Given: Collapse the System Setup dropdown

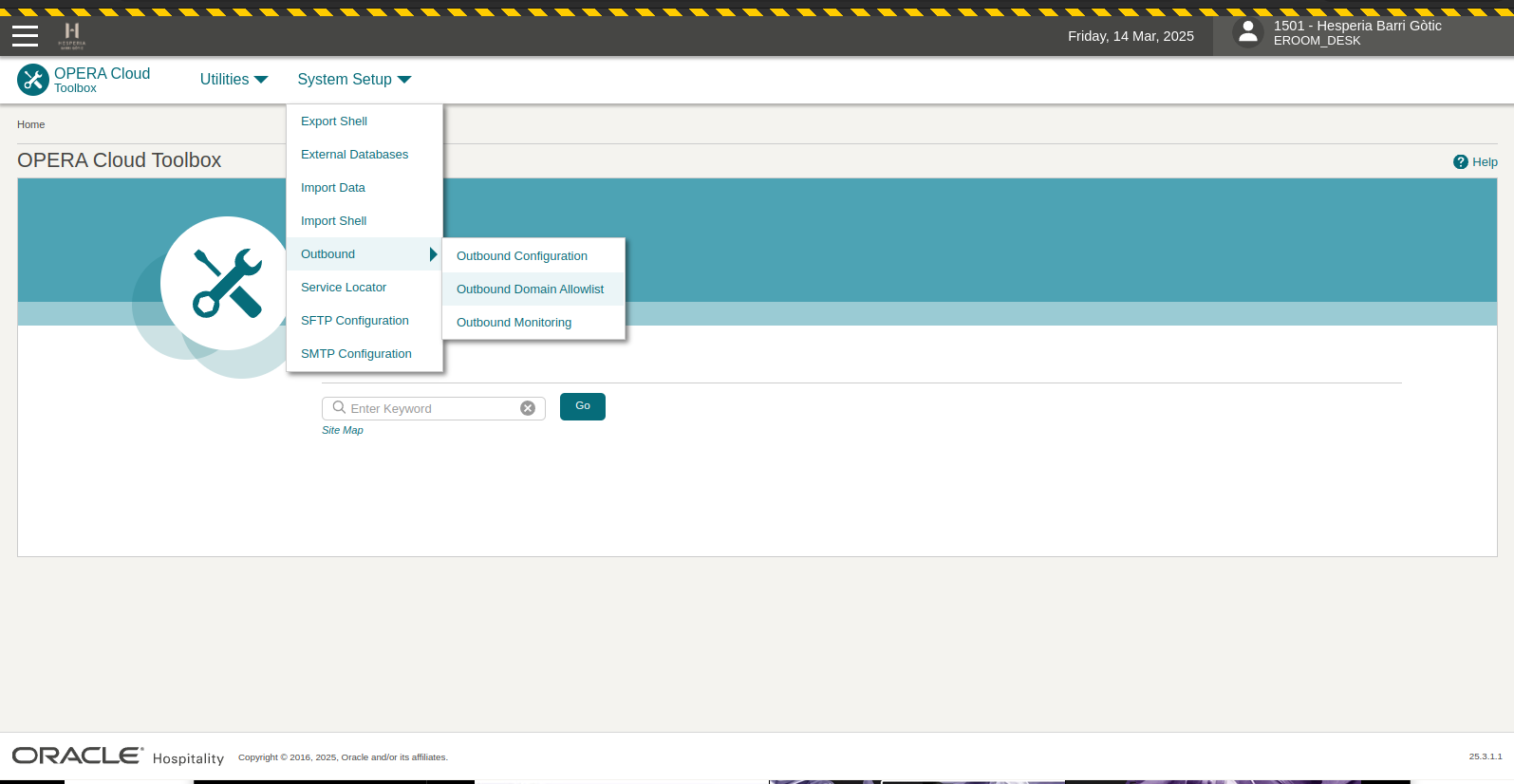Looking at the screenshot, I should click(x=354, y=80).
